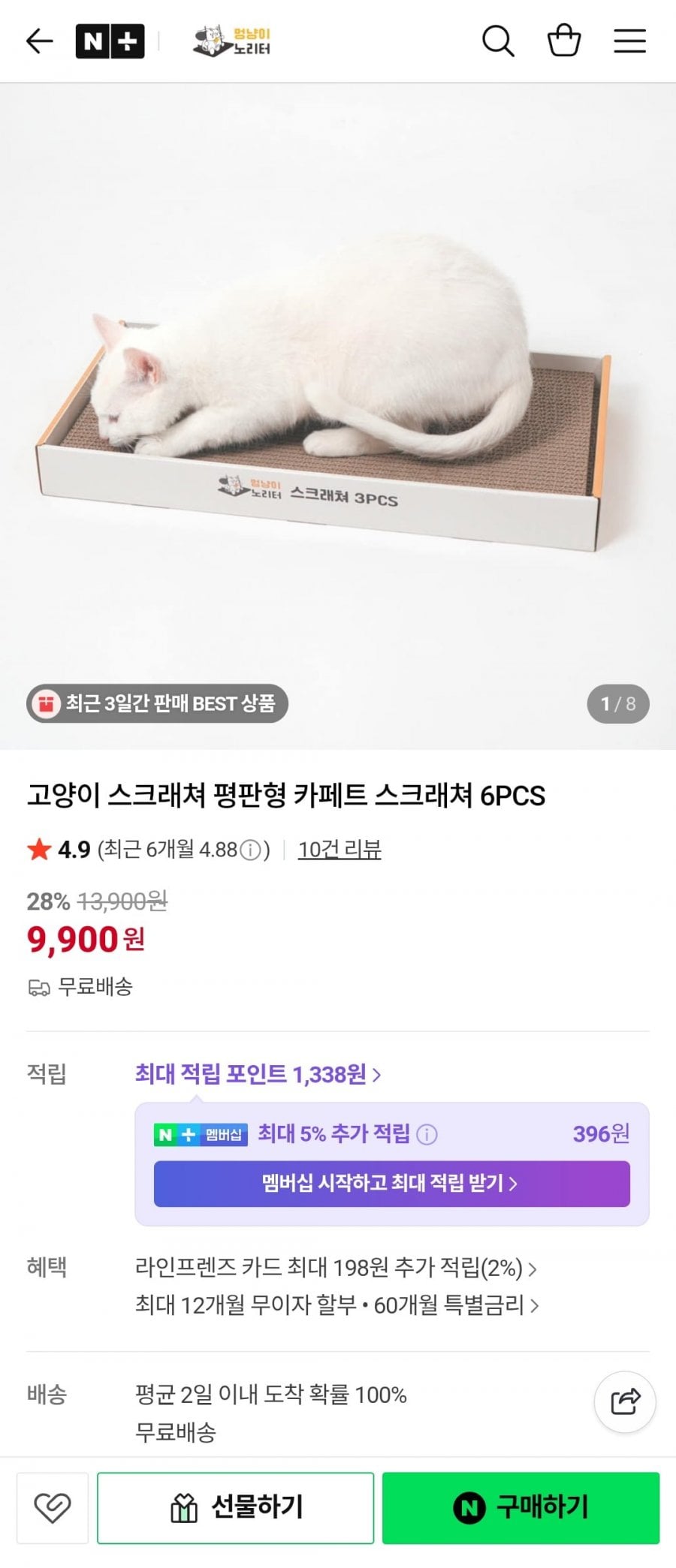Open the 10건 리뷰 link
The height and width of the screenshot is (1568, 676).
[340, 850]
